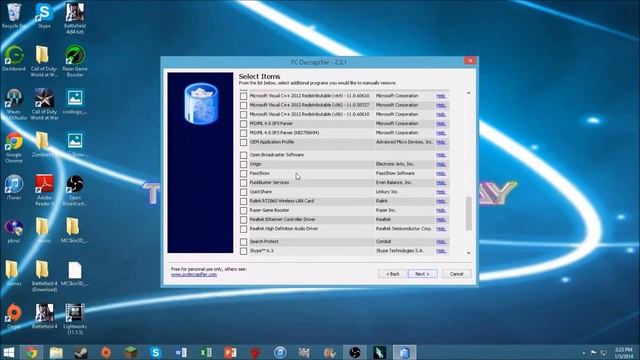Click the MSXML 4.0 SP3 Parser entry without KB number
Viewport: 640px width, 360px height.
[x=271, y=124]
